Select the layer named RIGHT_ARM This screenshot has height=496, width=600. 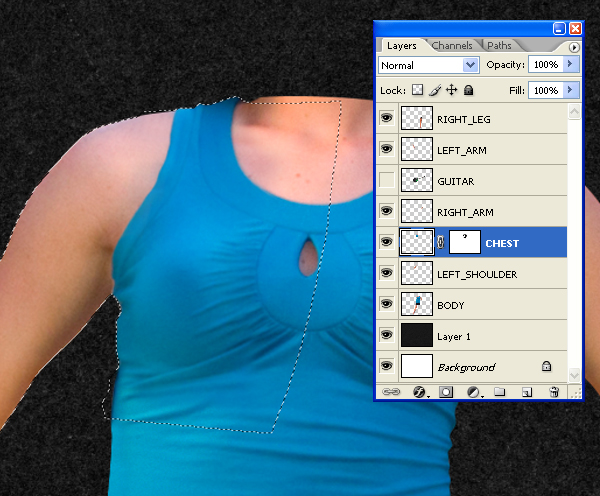(465, 212)
